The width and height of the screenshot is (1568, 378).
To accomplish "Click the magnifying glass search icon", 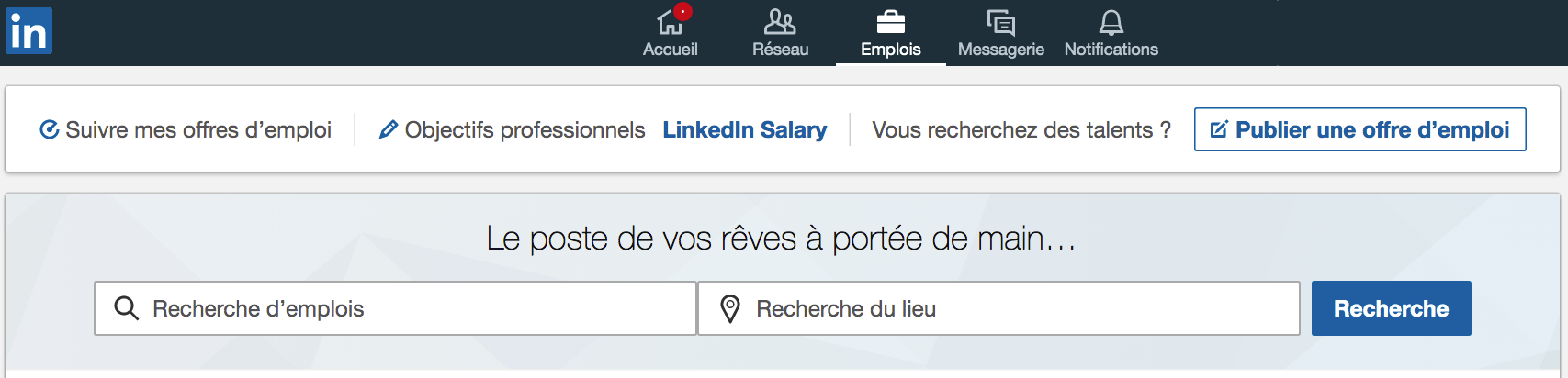I will click(x=126, y=308).
